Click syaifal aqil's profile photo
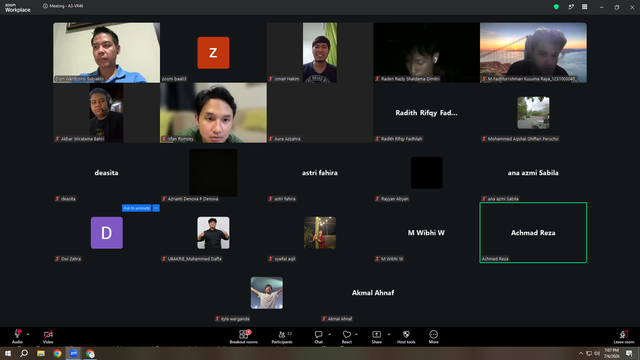 coord(320,233)
